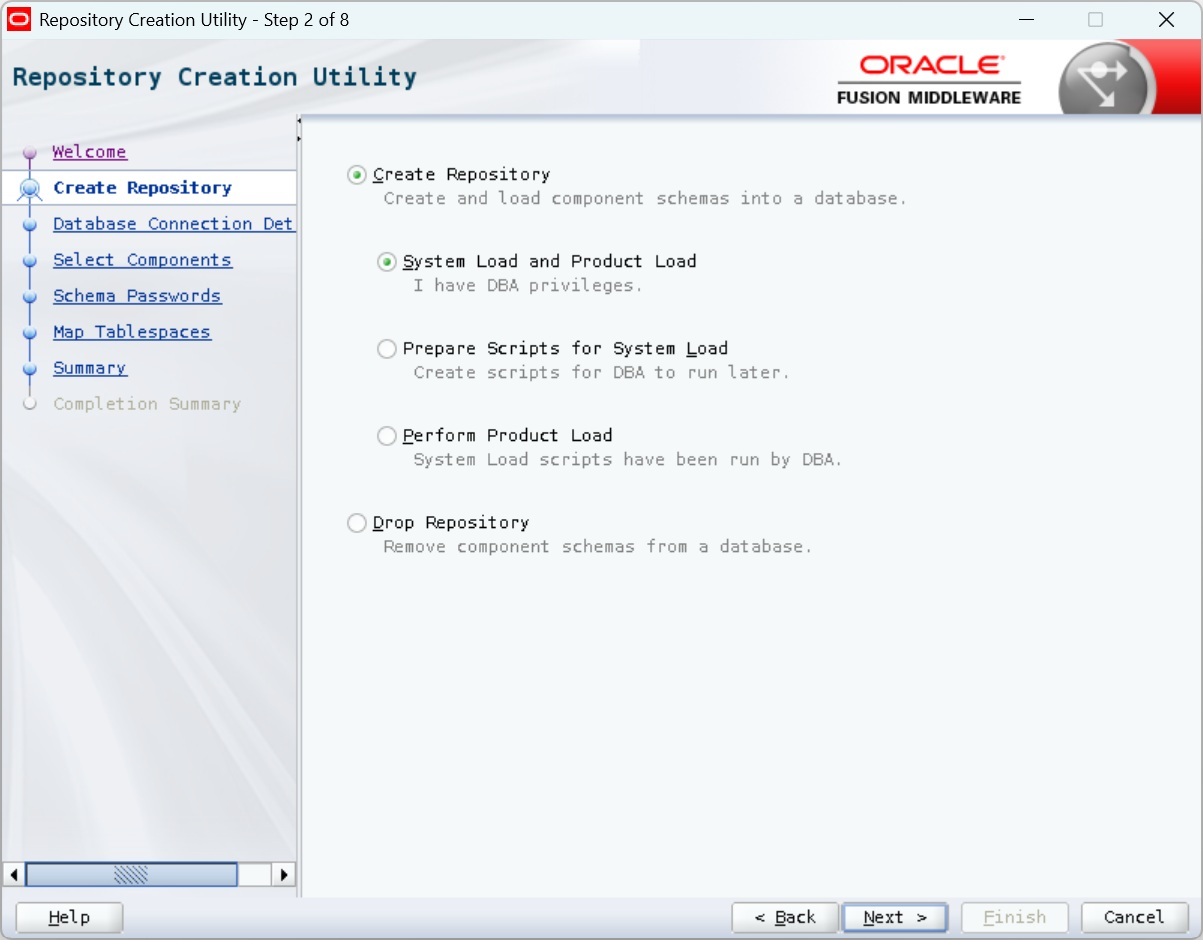The image size is (1203, 945).
Task: Click the sidebar horizontal scrollbar thumb
Action: click(131, 875)
